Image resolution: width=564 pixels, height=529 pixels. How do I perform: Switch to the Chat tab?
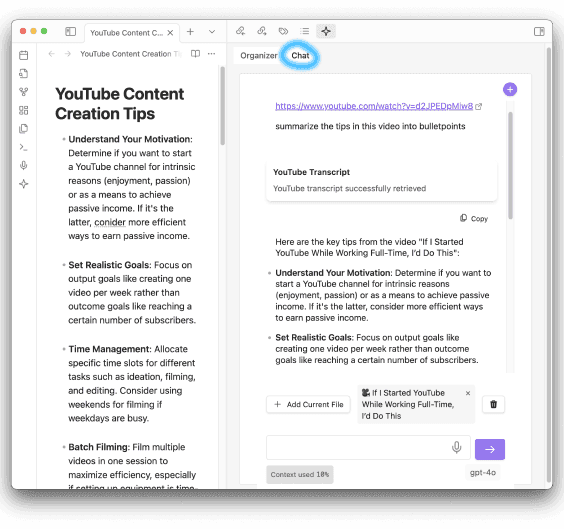[x=300, y=56]
